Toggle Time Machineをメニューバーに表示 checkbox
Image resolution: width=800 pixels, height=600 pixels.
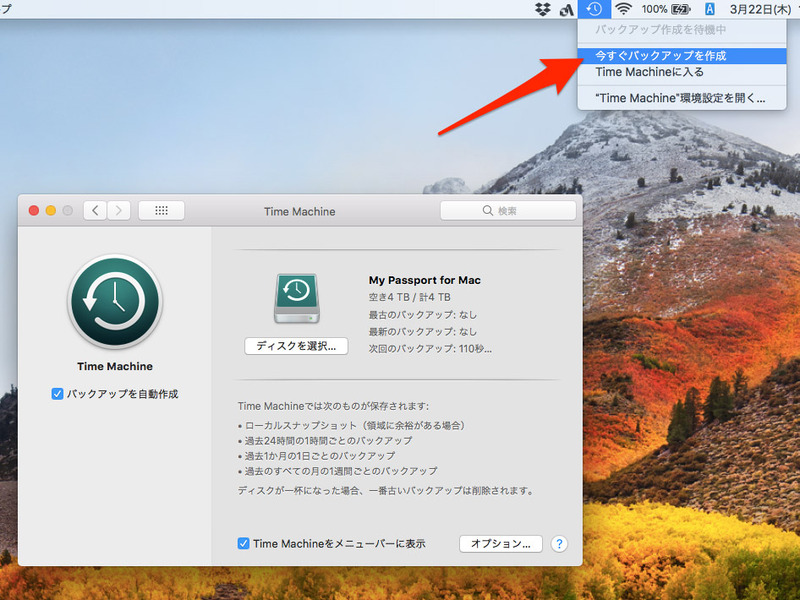(243, 543)
